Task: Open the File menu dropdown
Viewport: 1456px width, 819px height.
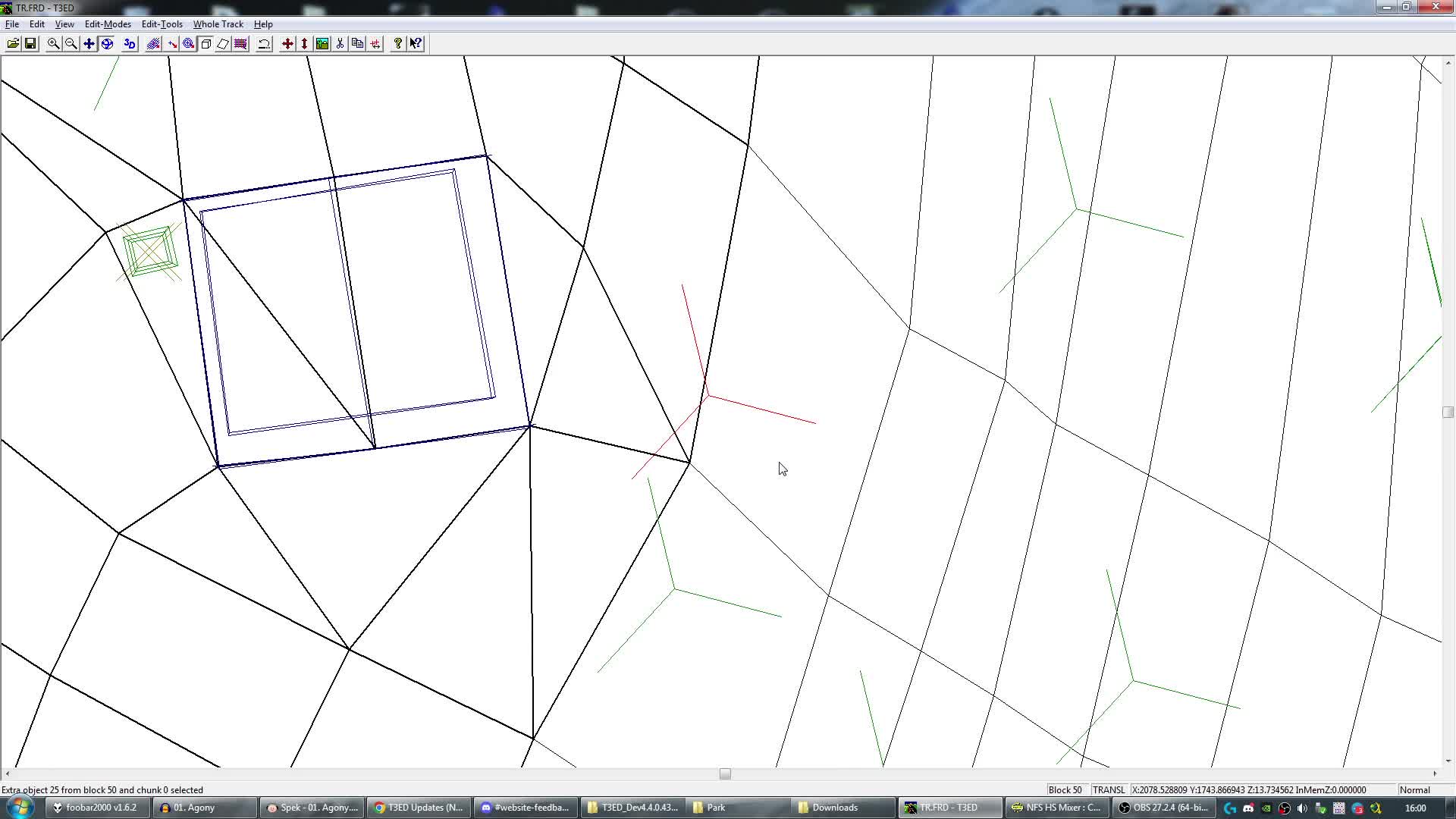Action: [12, 24]
